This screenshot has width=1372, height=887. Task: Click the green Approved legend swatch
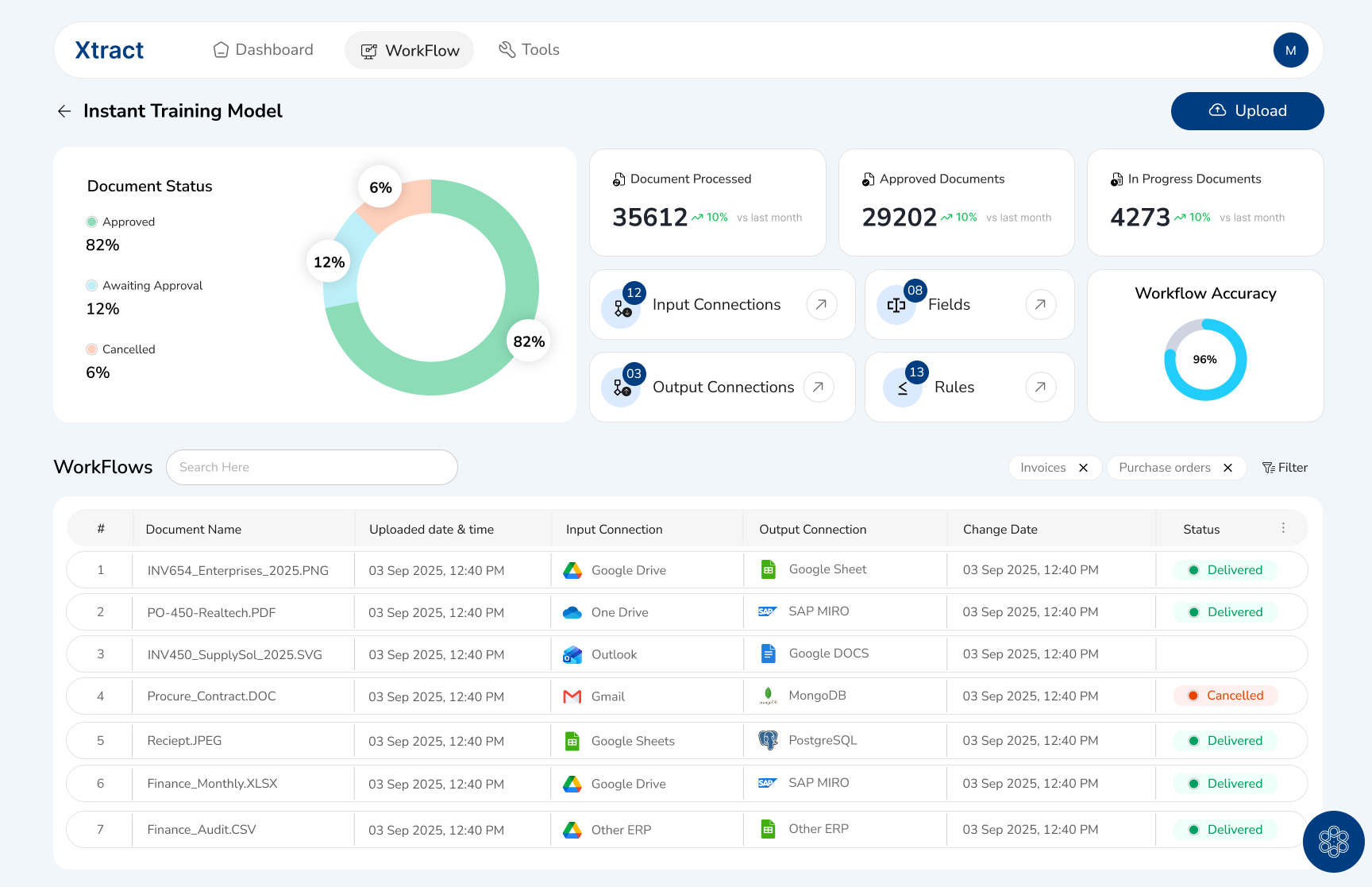click(92, 222)
